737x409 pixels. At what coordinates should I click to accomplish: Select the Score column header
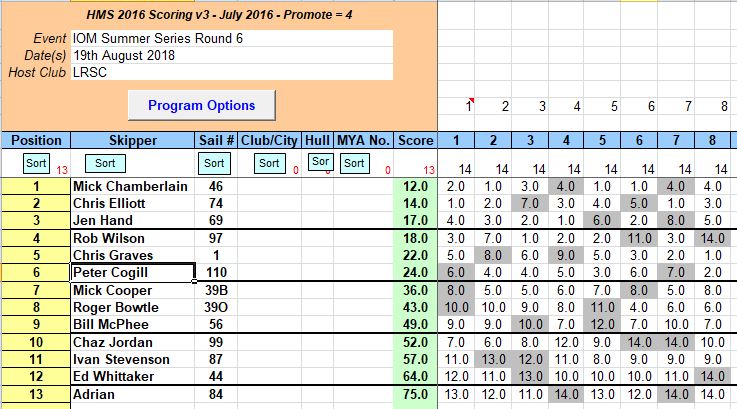[x=414, y=140]
